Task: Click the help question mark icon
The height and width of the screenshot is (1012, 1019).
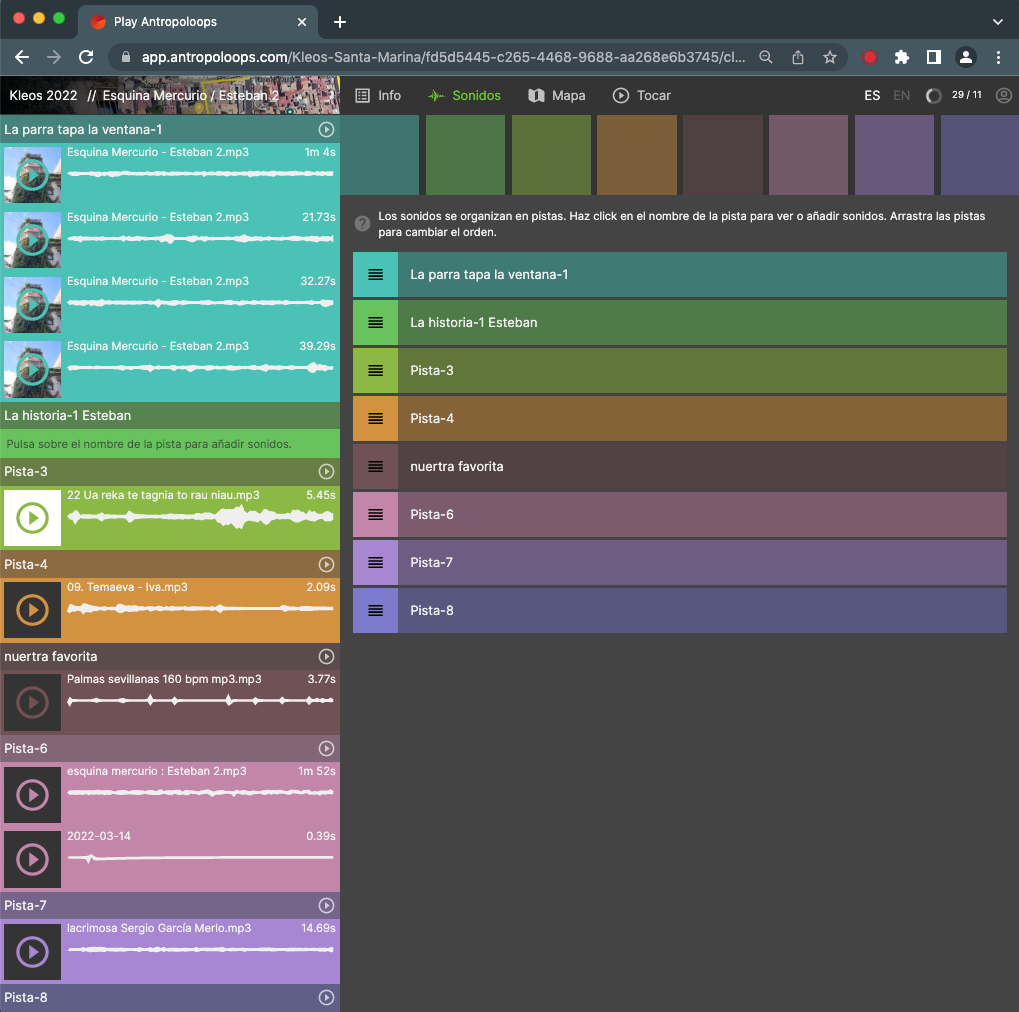Action: pos(363,224)
